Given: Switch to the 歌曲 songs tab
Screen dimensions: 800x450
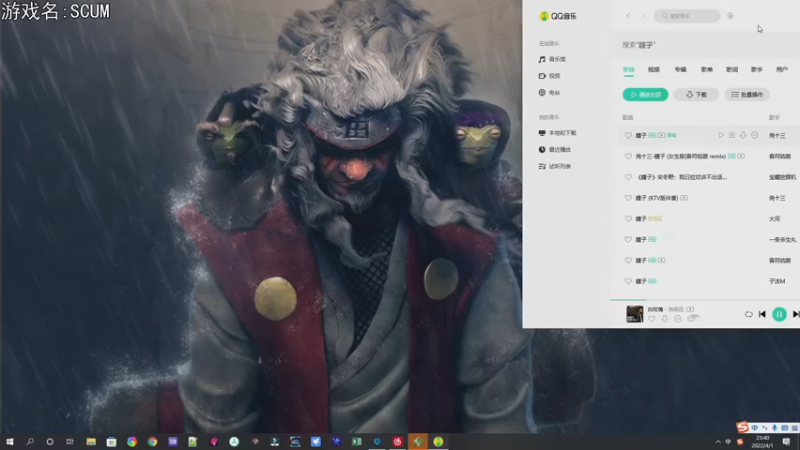Looking at the screenshot, I should click(629, 69).
